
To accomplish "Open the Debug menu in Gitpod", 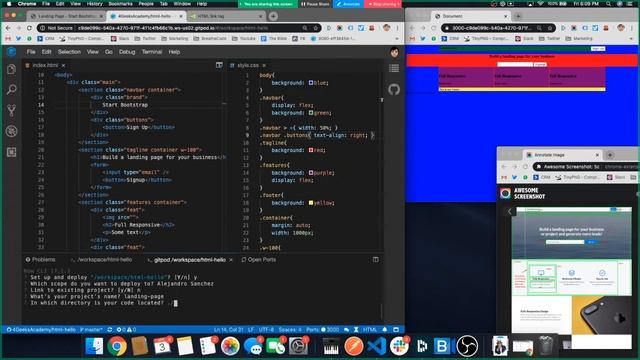I will pos(127,52).
